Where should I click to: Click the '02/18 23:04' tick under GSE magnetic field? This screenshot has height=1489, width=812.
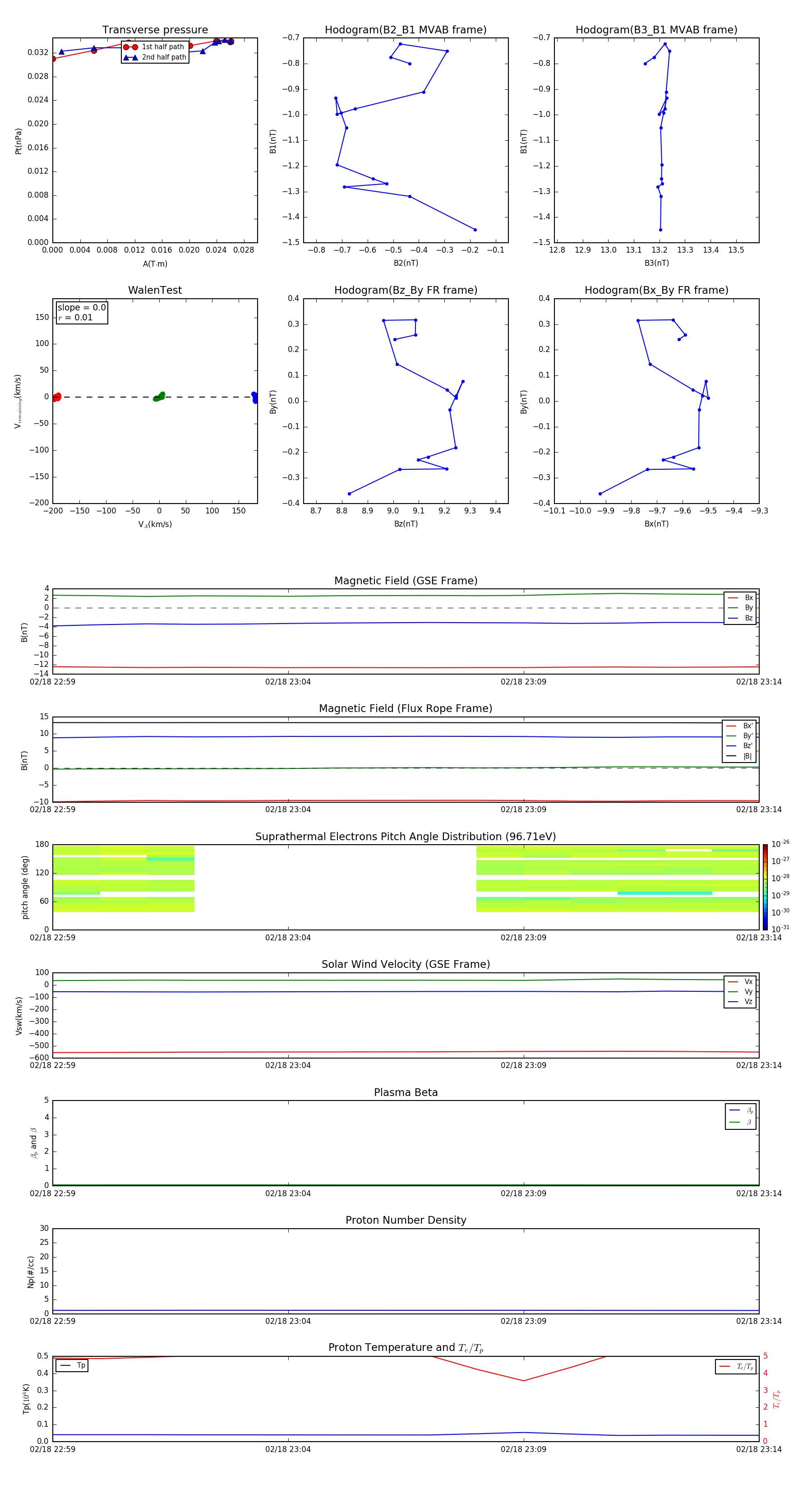tap(288, 682)
